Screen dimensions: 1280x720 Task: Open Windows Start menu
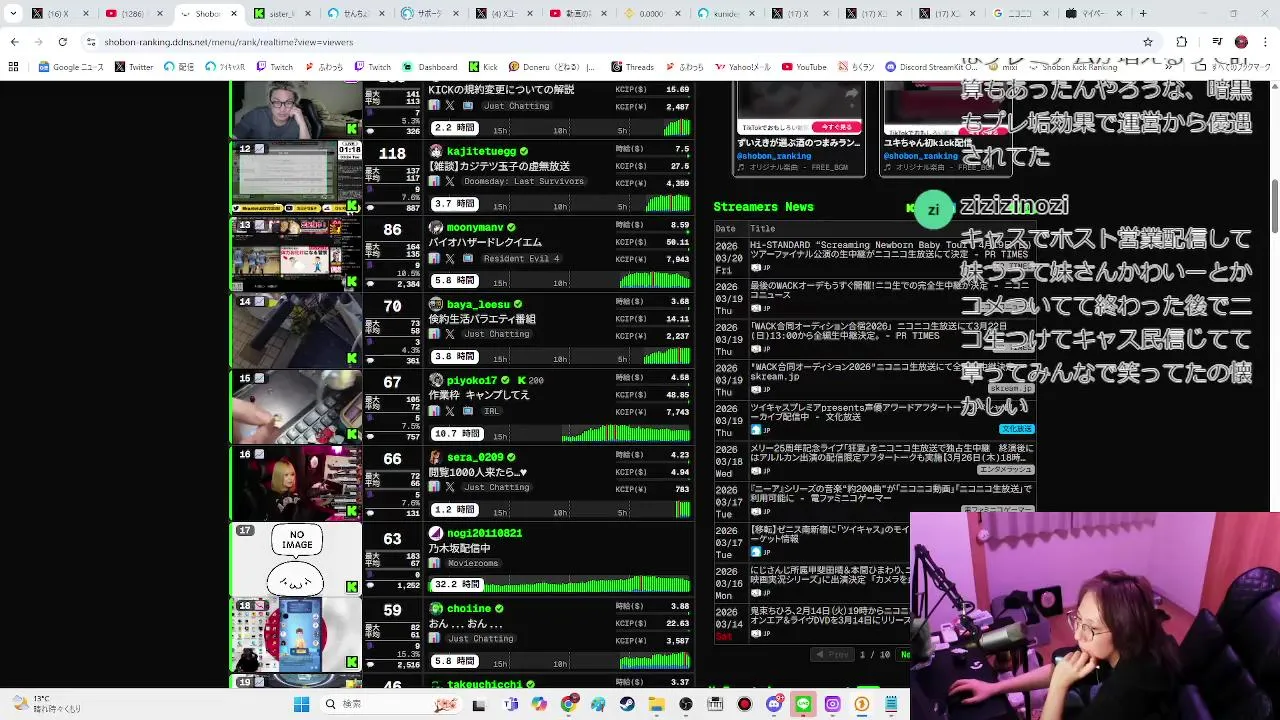point(301,704)
